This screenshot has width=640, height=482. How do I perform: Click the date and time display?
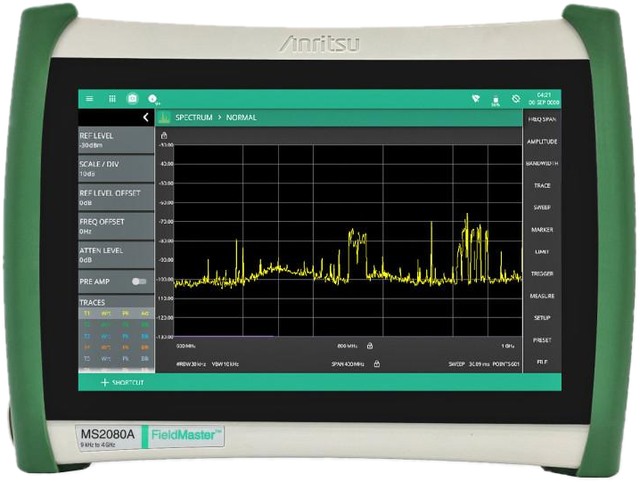pos(544,99)
